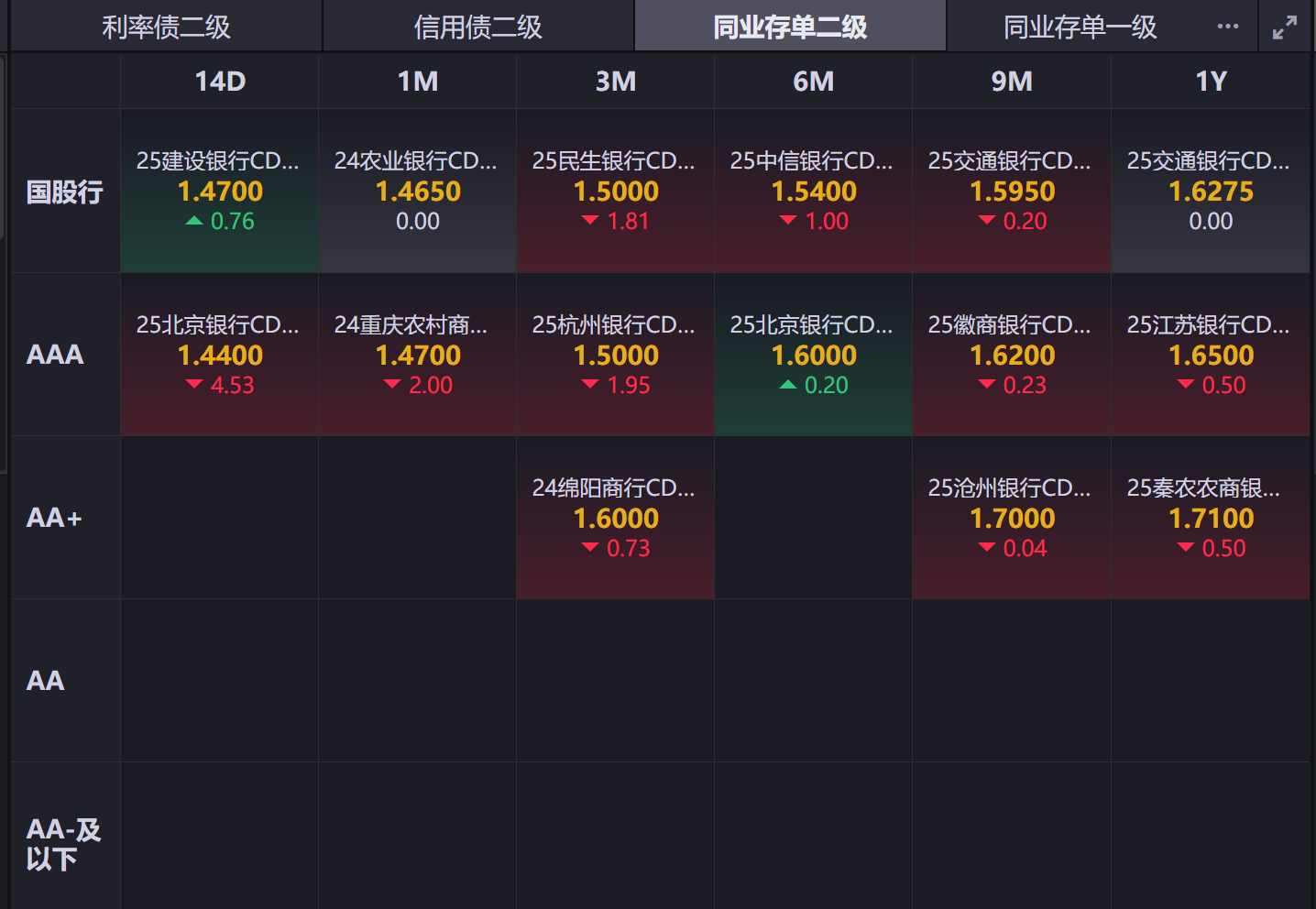
Task: Open the 24农业银行CD cell at 1.4650
Action: (418, 192)
